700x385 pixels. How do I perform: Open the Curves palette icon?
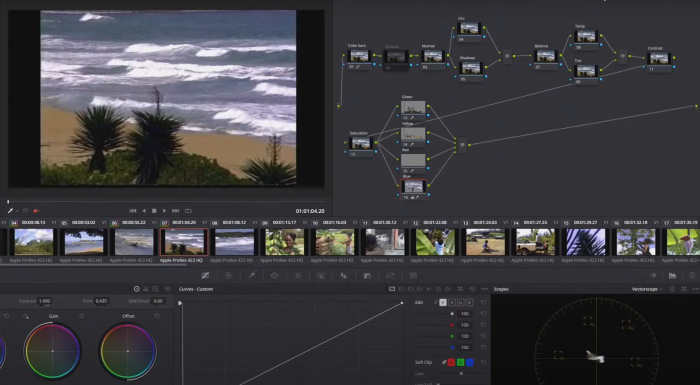click(x=205, y=276)
